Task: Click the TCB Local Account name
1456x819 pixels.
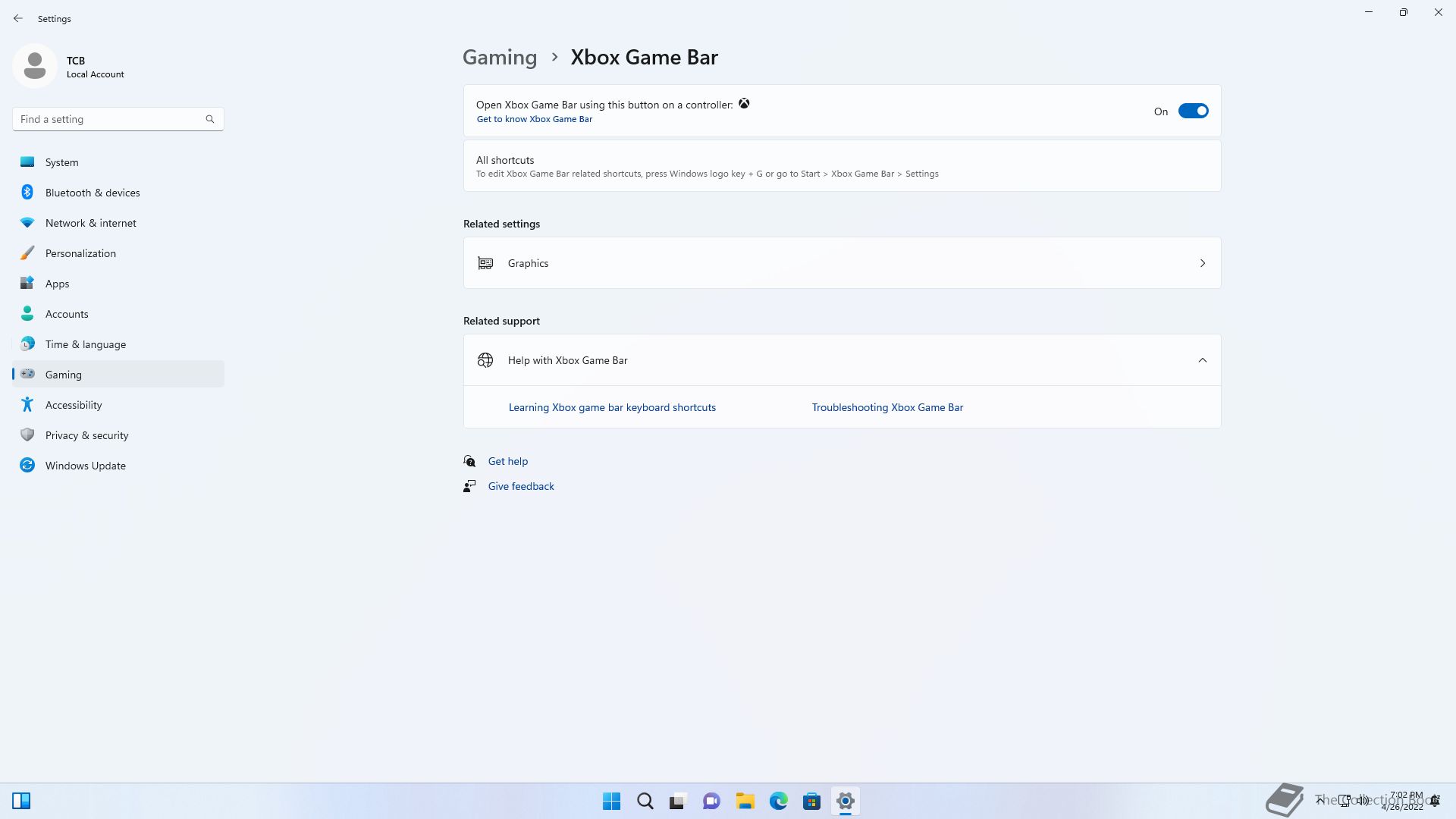Action: click(95, 67)
